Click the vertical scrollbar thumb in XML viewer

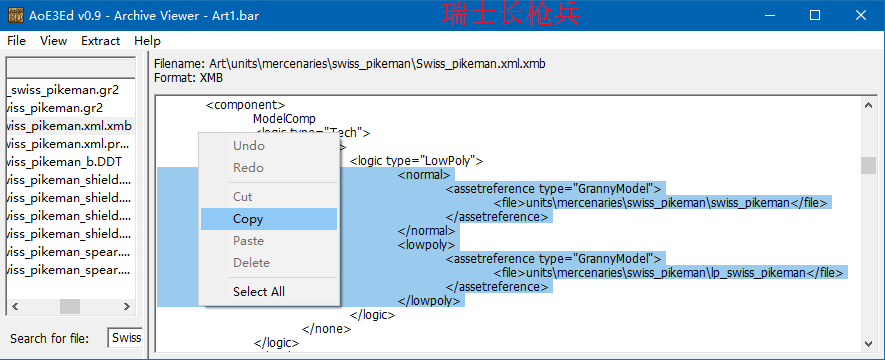click(x=868, y=165)
